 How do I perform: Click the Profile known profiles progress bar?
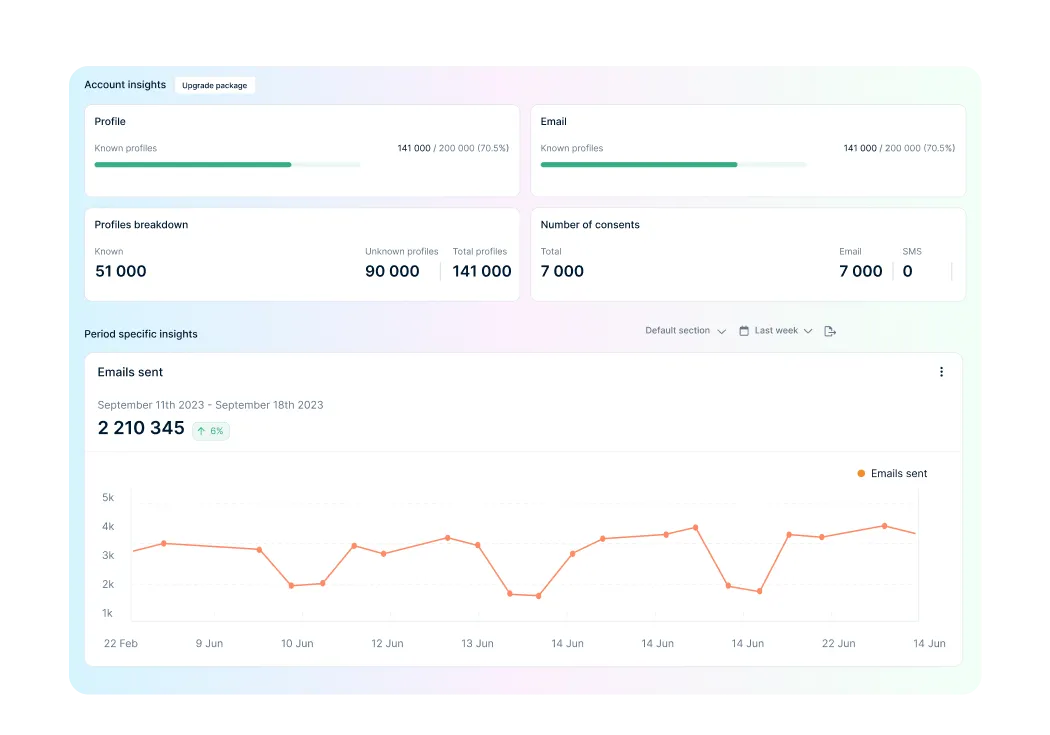click(227, 164)
